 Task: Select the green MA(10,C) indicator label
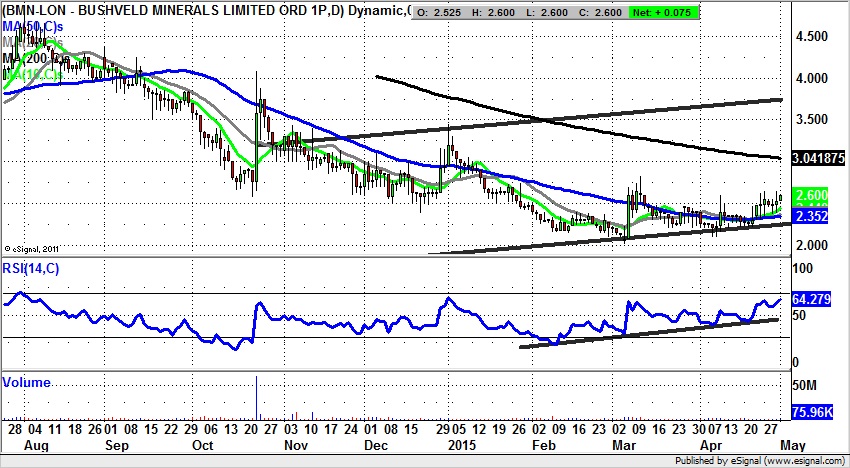[x=36, y=75]
